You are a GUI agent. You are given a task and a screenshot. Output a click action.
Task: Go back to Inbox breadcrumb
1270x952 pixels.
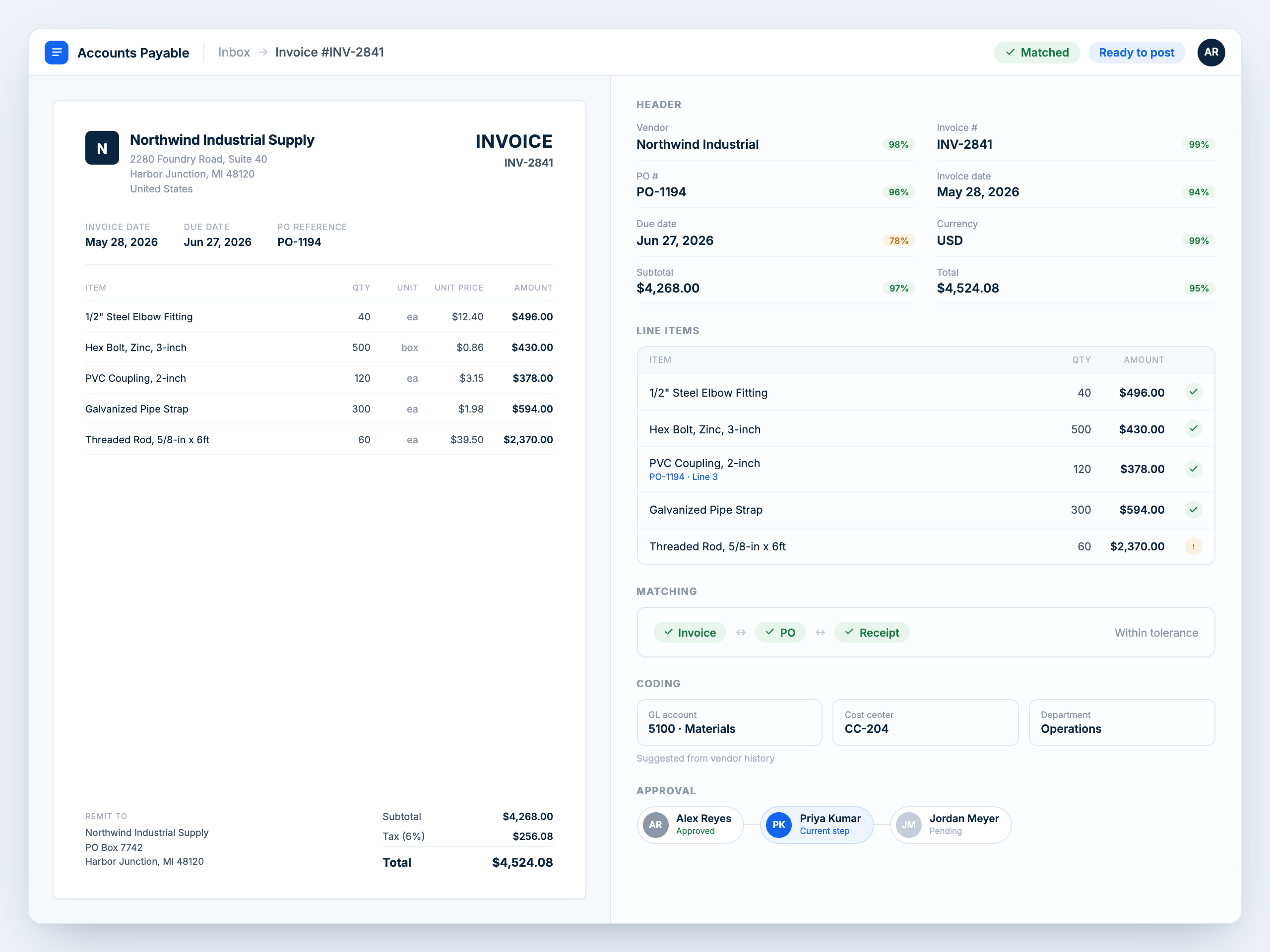tap(234, 52)
